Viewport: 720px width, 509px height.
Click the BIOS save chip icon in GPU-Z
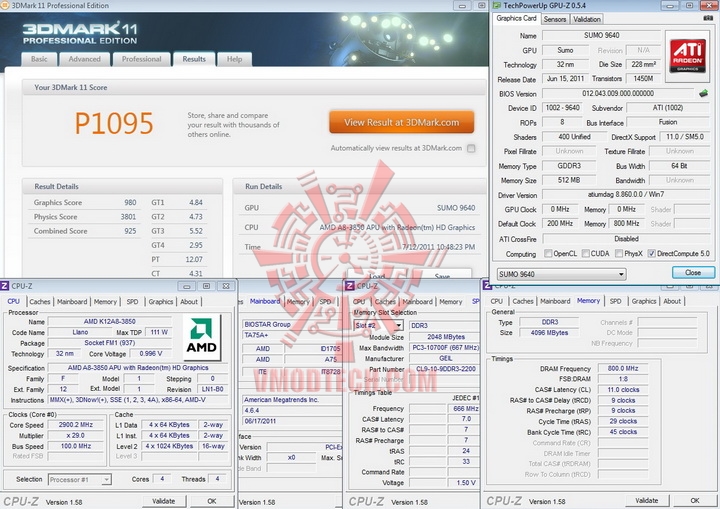703,93
